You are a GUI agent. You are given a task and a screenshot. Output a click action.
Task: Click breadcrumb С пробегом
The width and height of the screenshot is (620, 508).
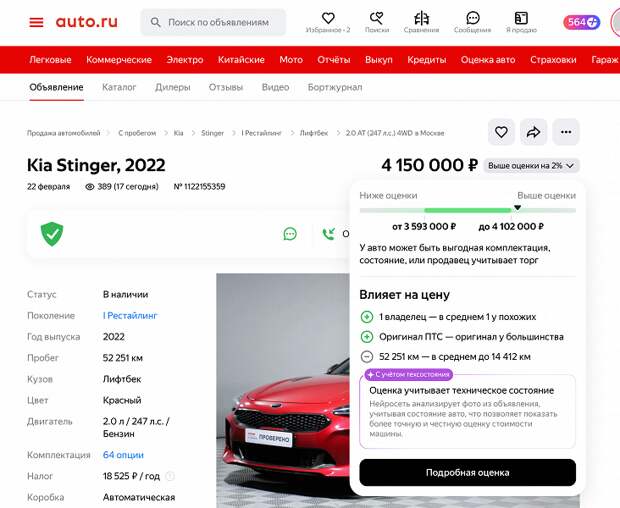(137, 133)
